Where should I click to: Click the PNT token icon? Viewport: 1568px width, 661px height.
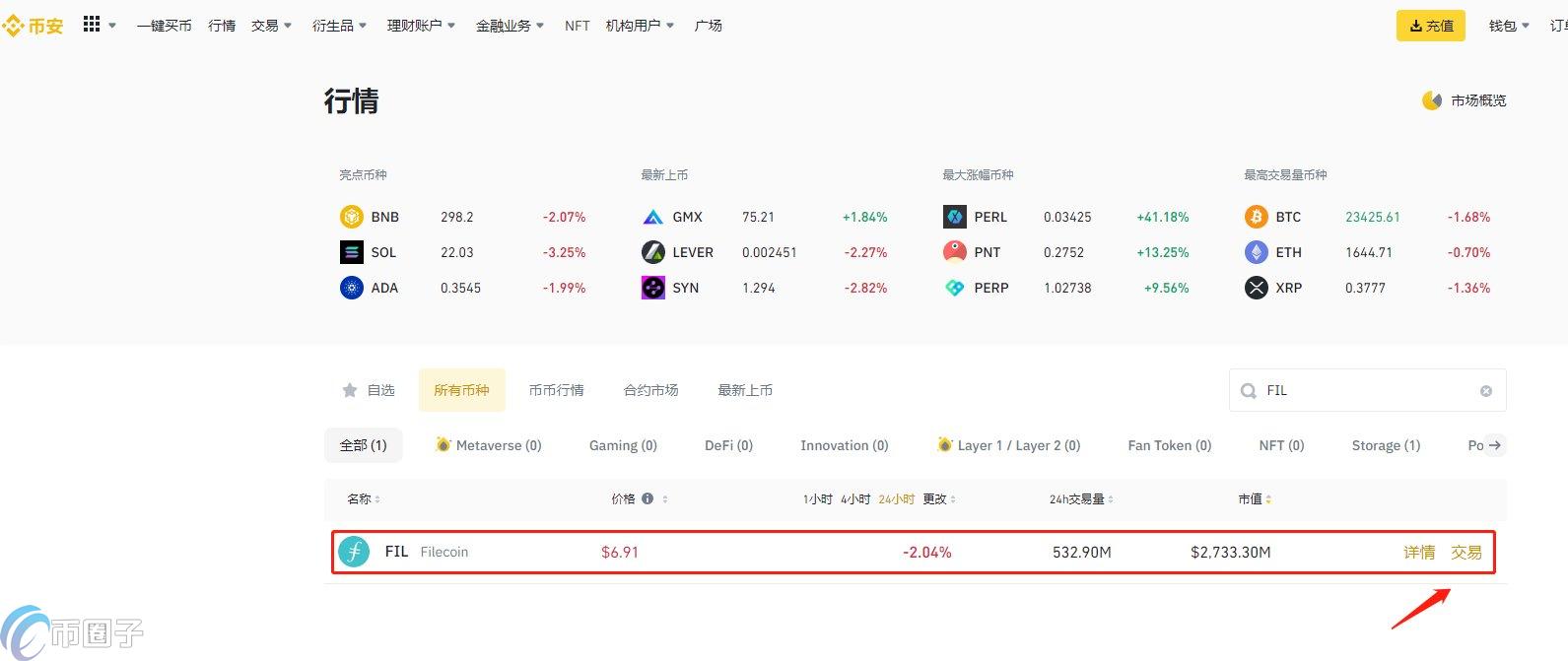click(955, 252)
